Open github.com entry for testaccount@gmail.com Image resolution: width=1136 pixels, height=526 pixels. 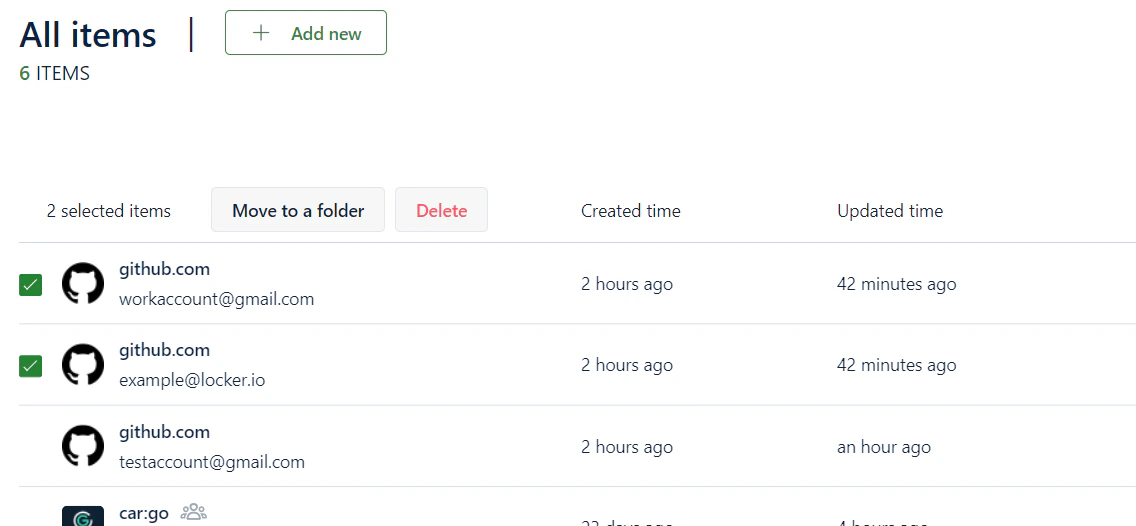click(x=164, y=432)
